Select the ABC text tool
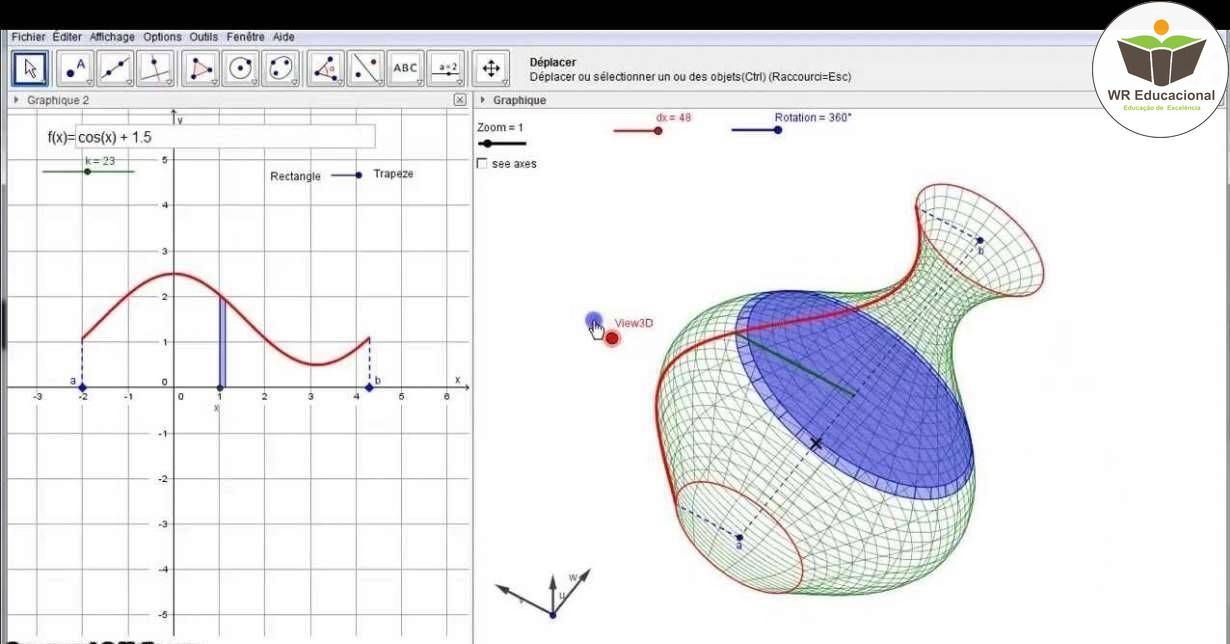The height and width of the screenshot is (644, 1230). point(406,68)
